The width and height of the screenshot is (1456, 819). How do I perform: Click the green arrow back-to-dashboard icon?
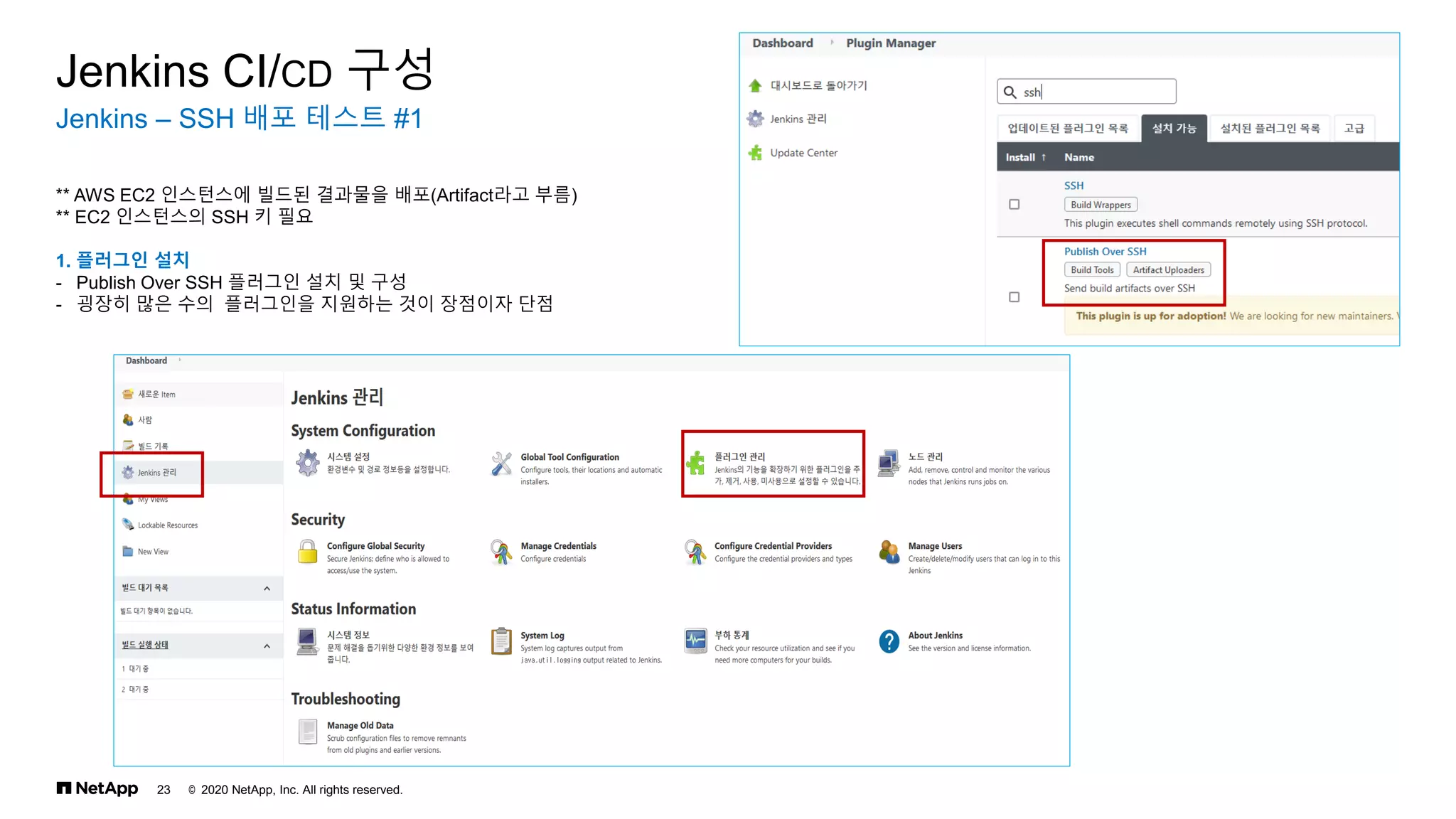point(755,85)
